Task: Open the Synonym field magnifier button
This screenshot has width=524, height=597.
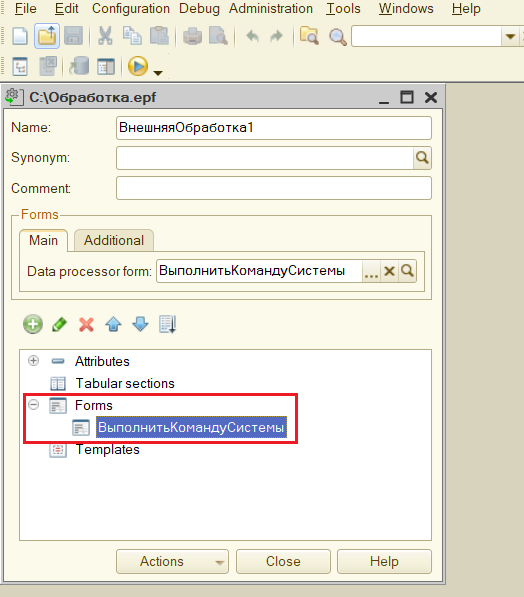Action: point(422,158)
